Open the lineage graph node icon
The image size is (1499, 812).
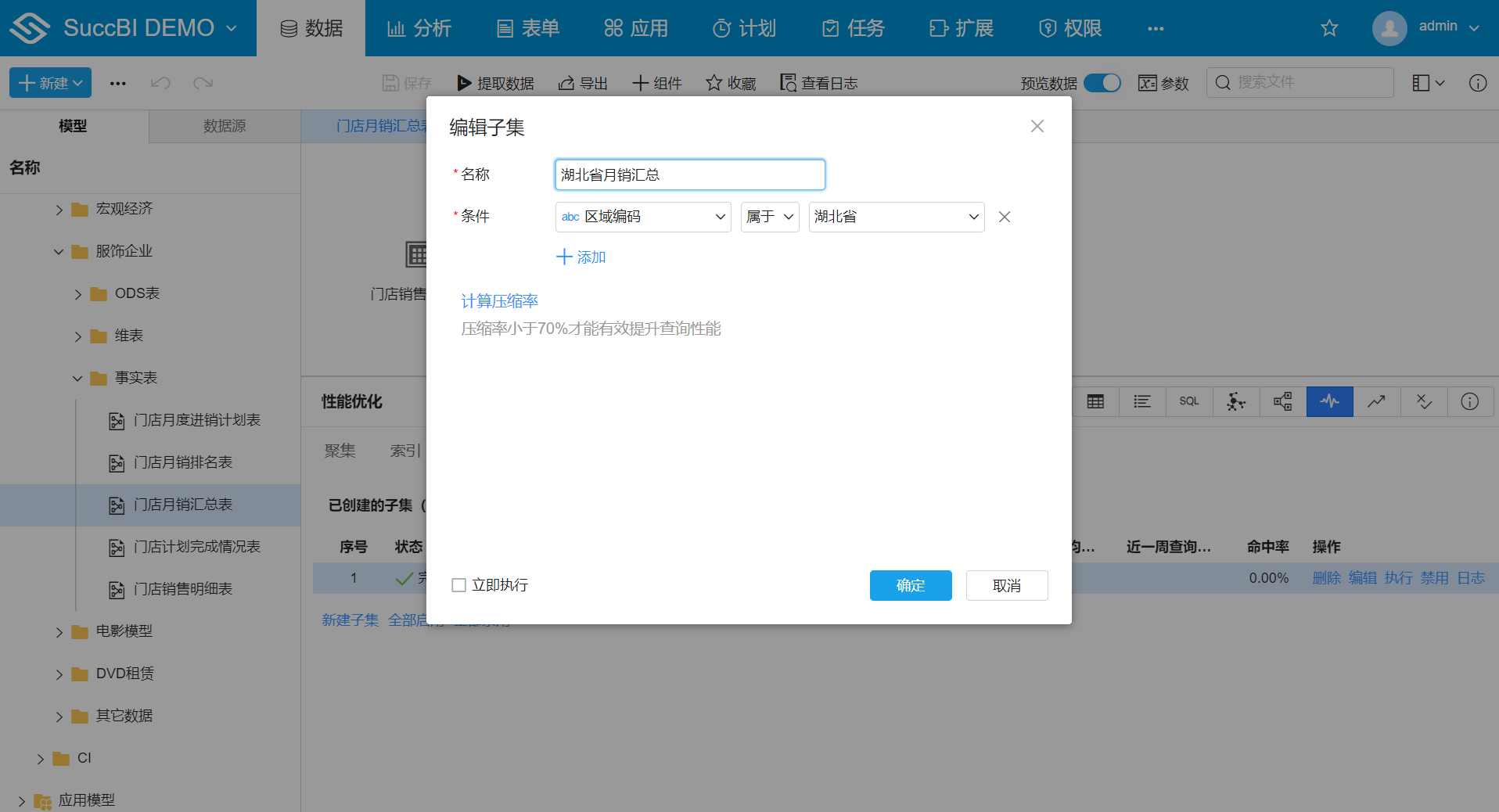1282,401
